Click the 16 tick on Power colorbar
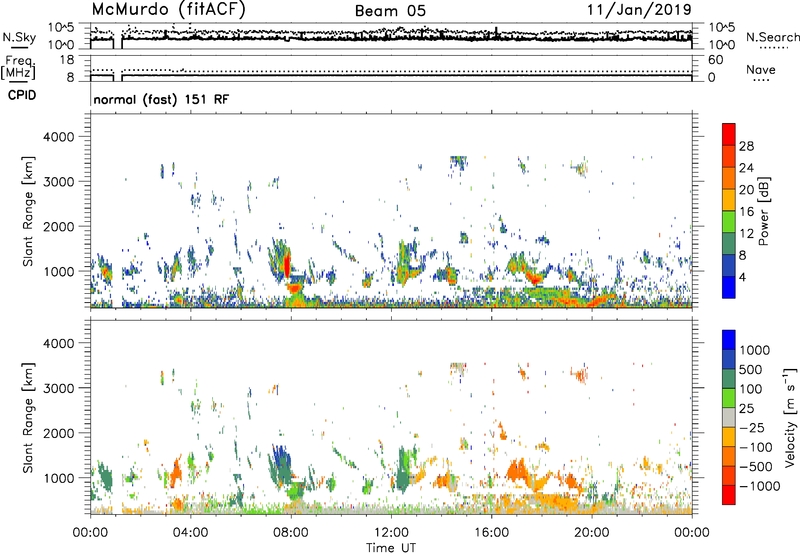Screen dimensions: 800x554 [x=746, y=212]
